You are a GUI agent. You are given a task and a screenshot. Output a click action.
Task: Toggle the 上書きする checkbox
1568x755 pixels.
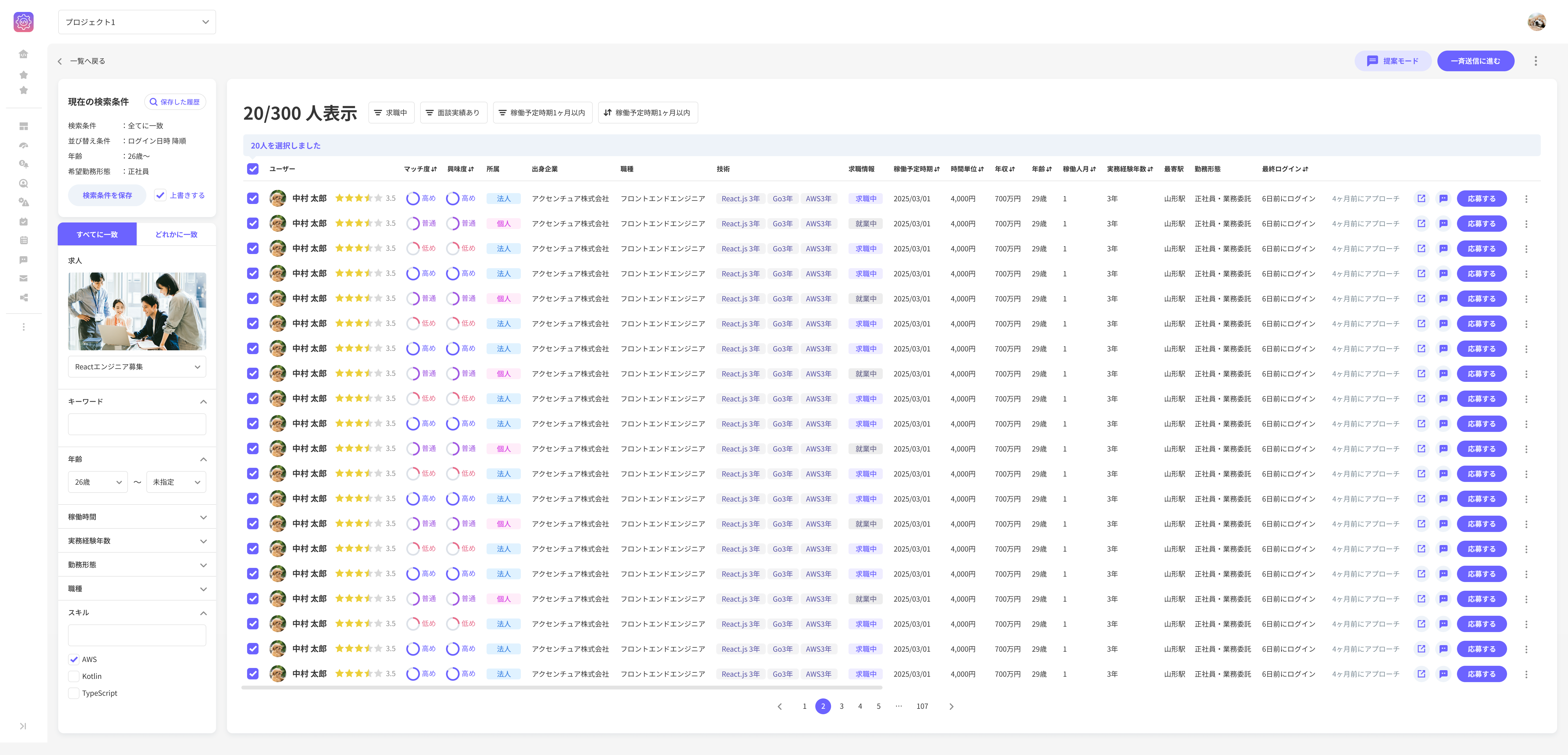click(x=160, y=195)
